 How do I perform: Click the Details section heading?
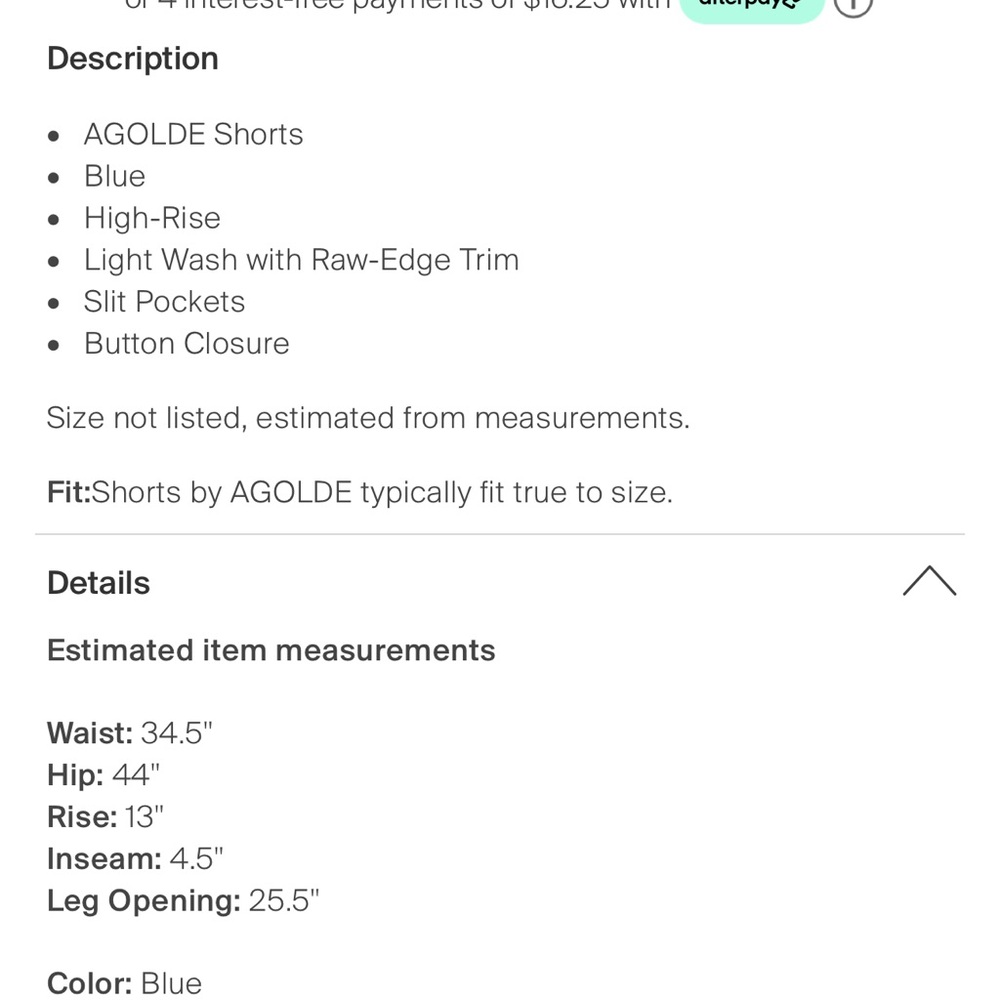click(x=98, y=583)
